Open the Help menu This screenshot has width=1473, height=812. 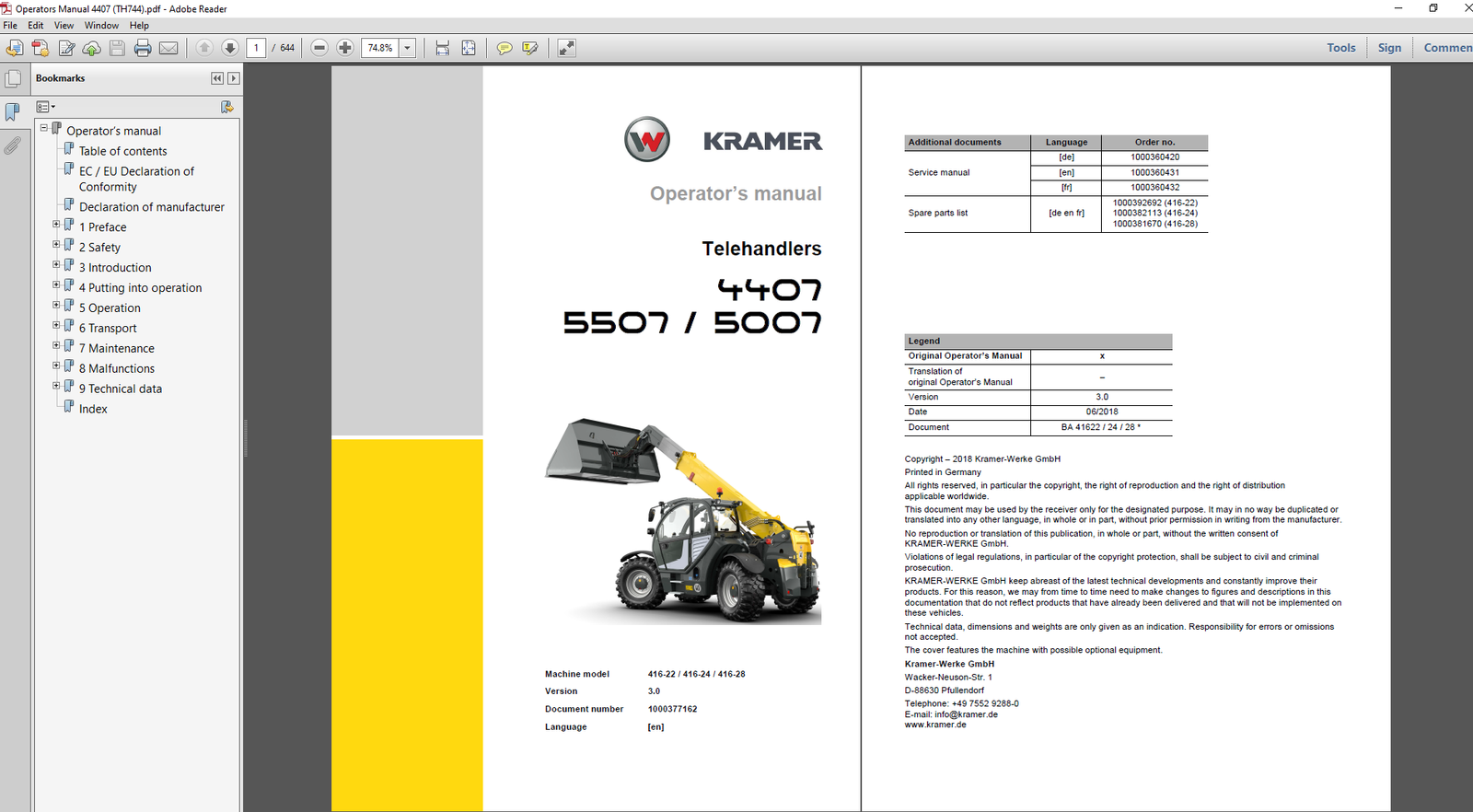click(139, 25)
